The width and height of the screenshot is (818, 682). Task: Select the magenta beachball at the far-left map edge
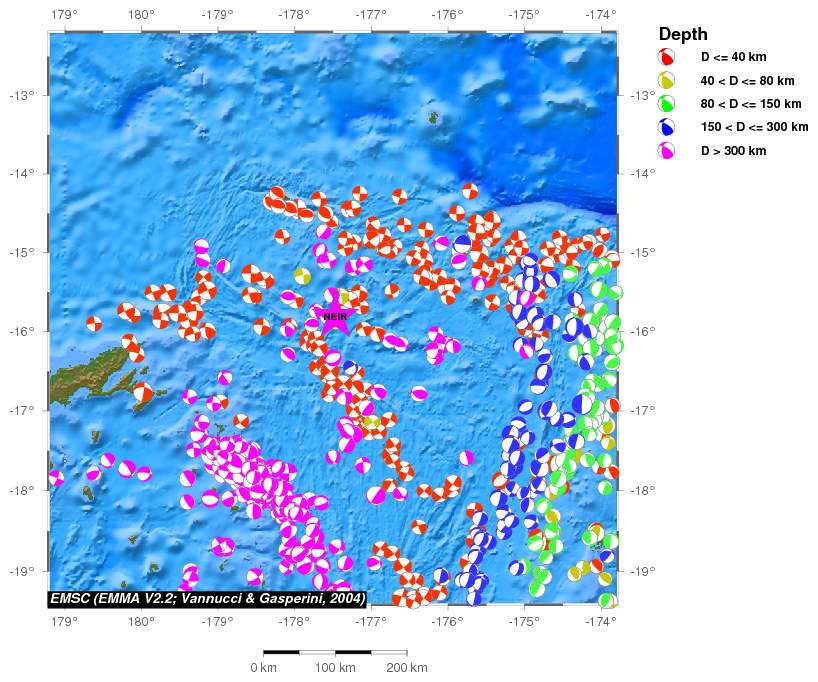[55, 478]
